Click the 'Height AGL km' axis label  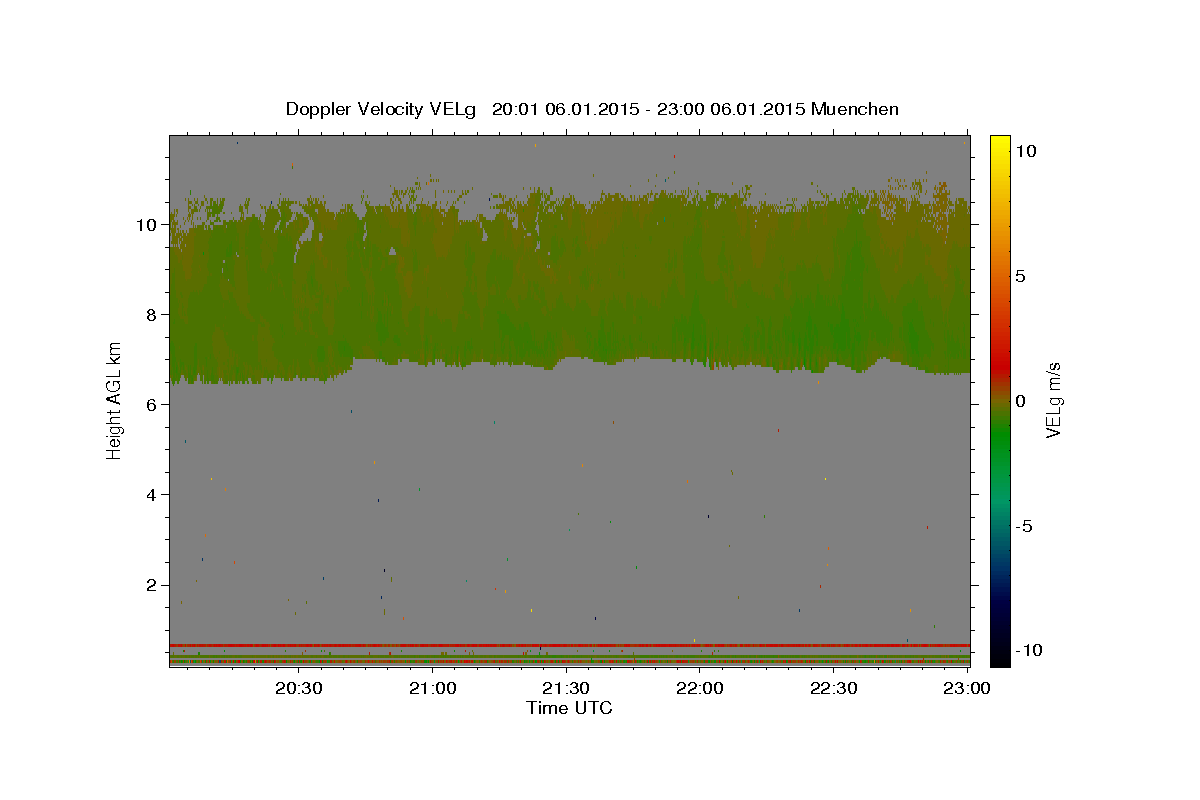pyautogui.click(x=115, y=400)
